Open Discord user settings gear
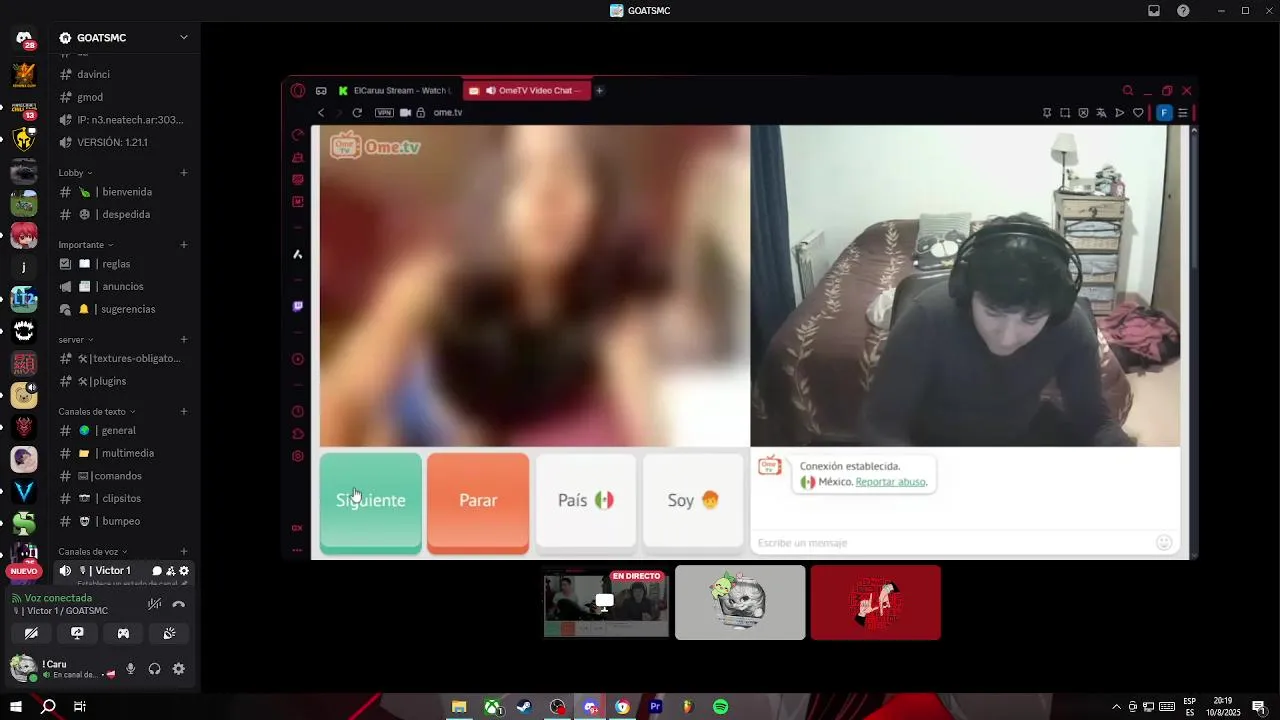1280x720 pixels. tap(179, 669)
